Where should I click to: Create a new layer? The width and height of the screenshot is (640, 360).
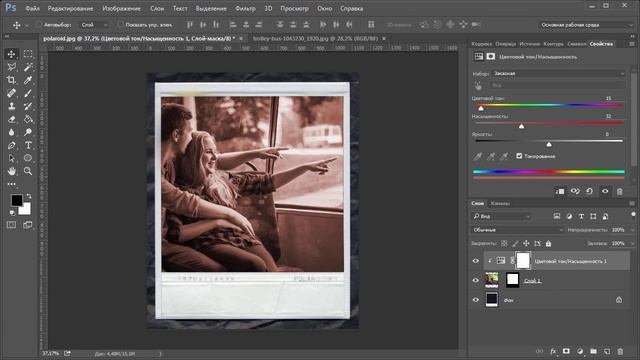coord(607,351)
